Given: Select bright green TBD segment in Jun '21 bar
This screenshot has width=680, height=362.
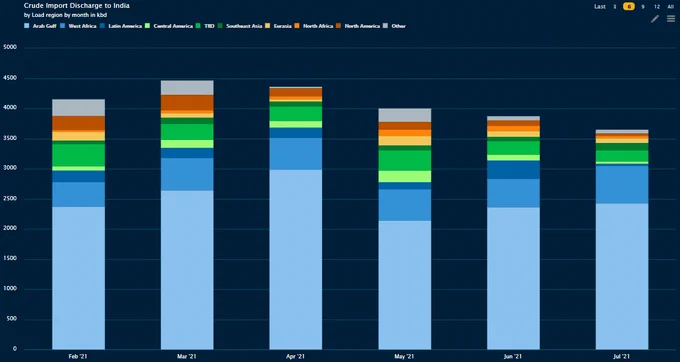Looking at the screenshot, I should [513, 148].
